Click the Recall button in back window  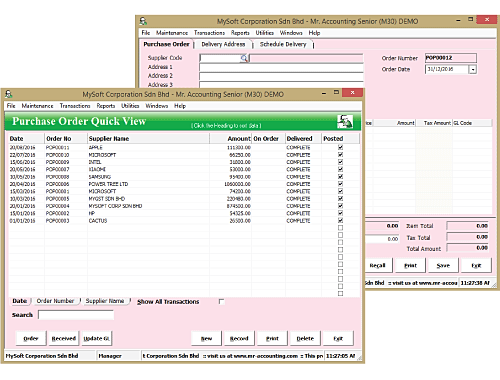(378, 266)
